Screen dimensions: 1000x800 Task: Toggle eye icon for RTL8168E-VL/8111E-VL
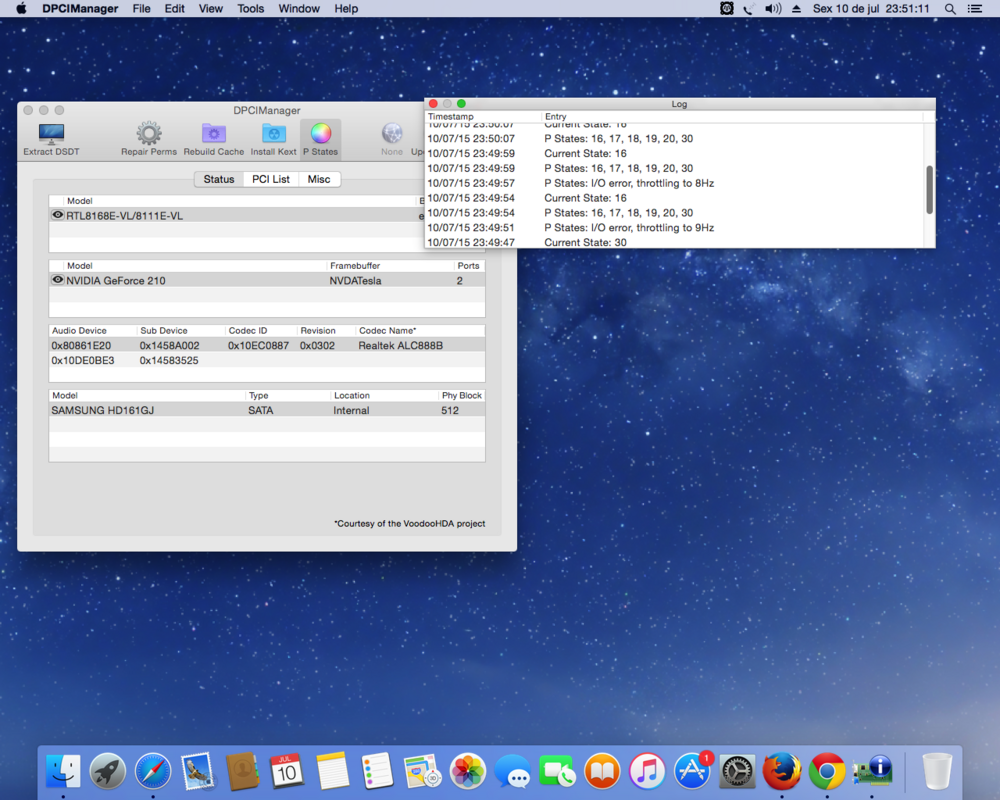coord(58,215)
